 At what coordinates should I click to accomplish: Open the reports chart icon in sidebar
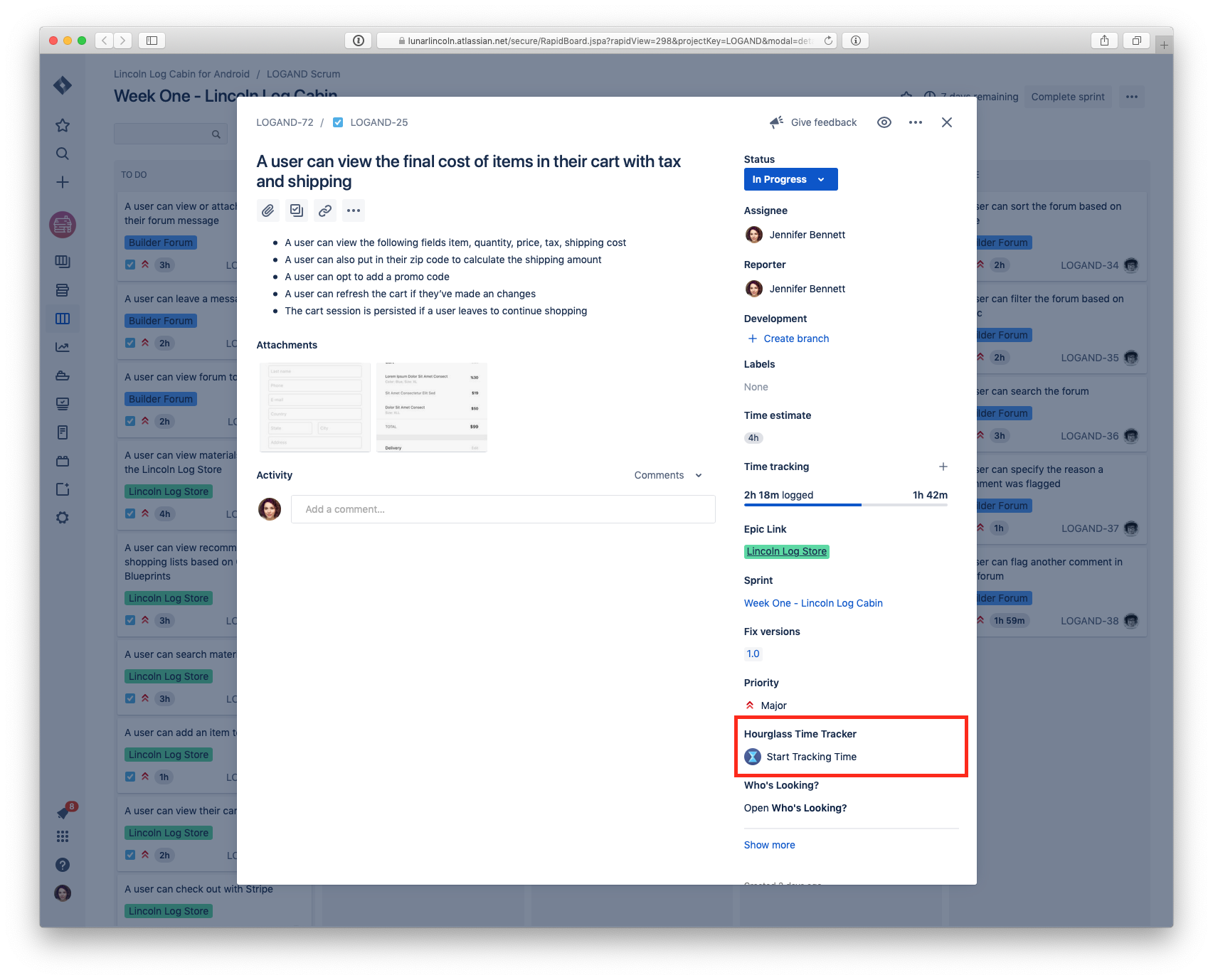(63, 347)
